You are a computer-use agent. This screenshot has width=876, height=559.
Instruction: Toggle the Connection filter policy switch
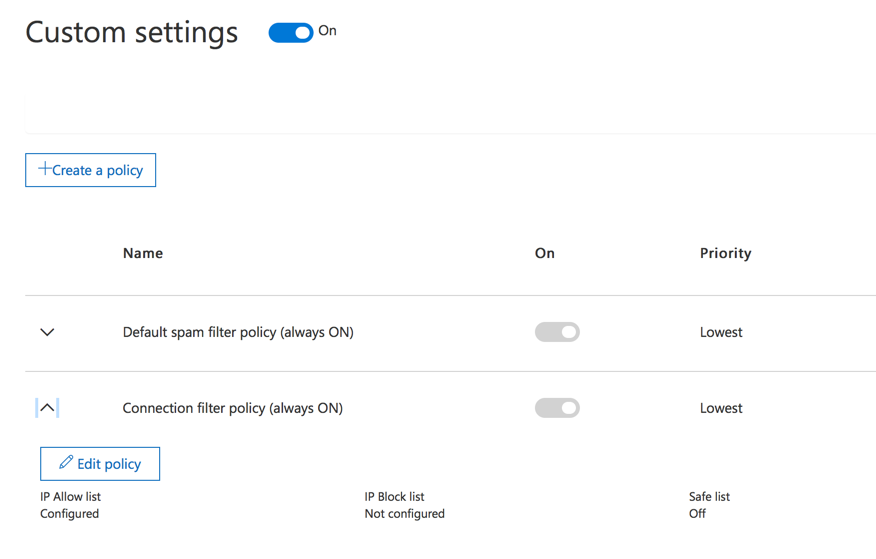(557, 408)
